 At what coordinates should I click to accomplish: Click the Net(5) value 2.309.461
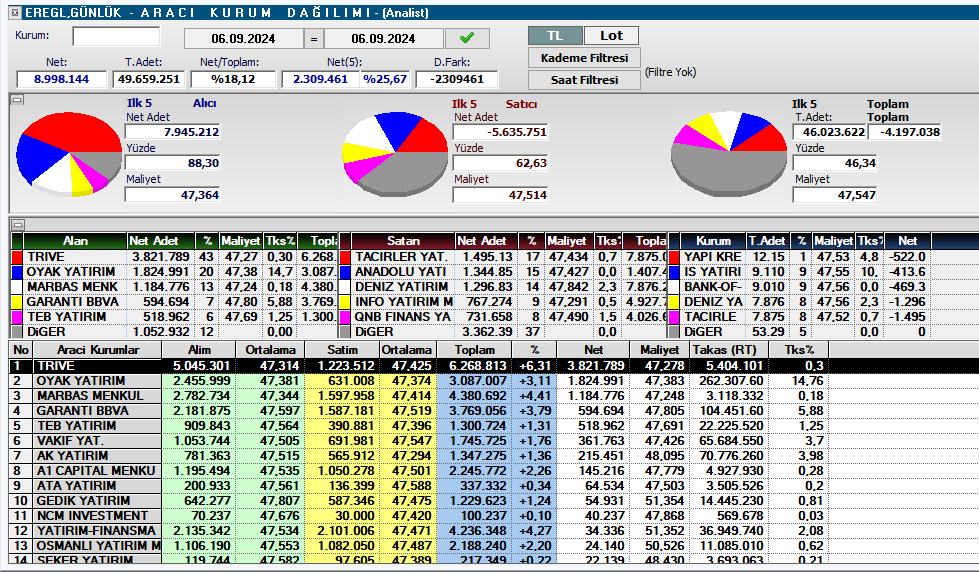click(x=320, y=79)
